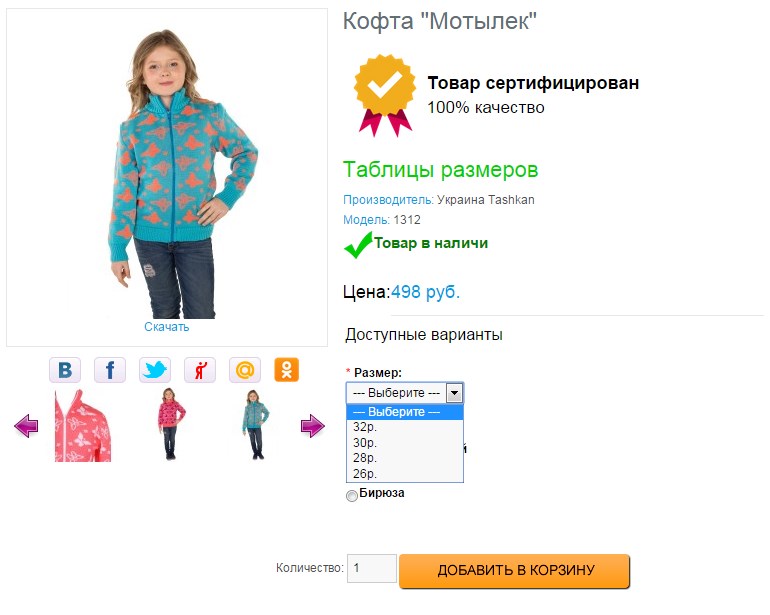This screenshot has height=615, width=770.
Task: Click the Odnoklassniki orange share icon
Action: pos(287,370)
